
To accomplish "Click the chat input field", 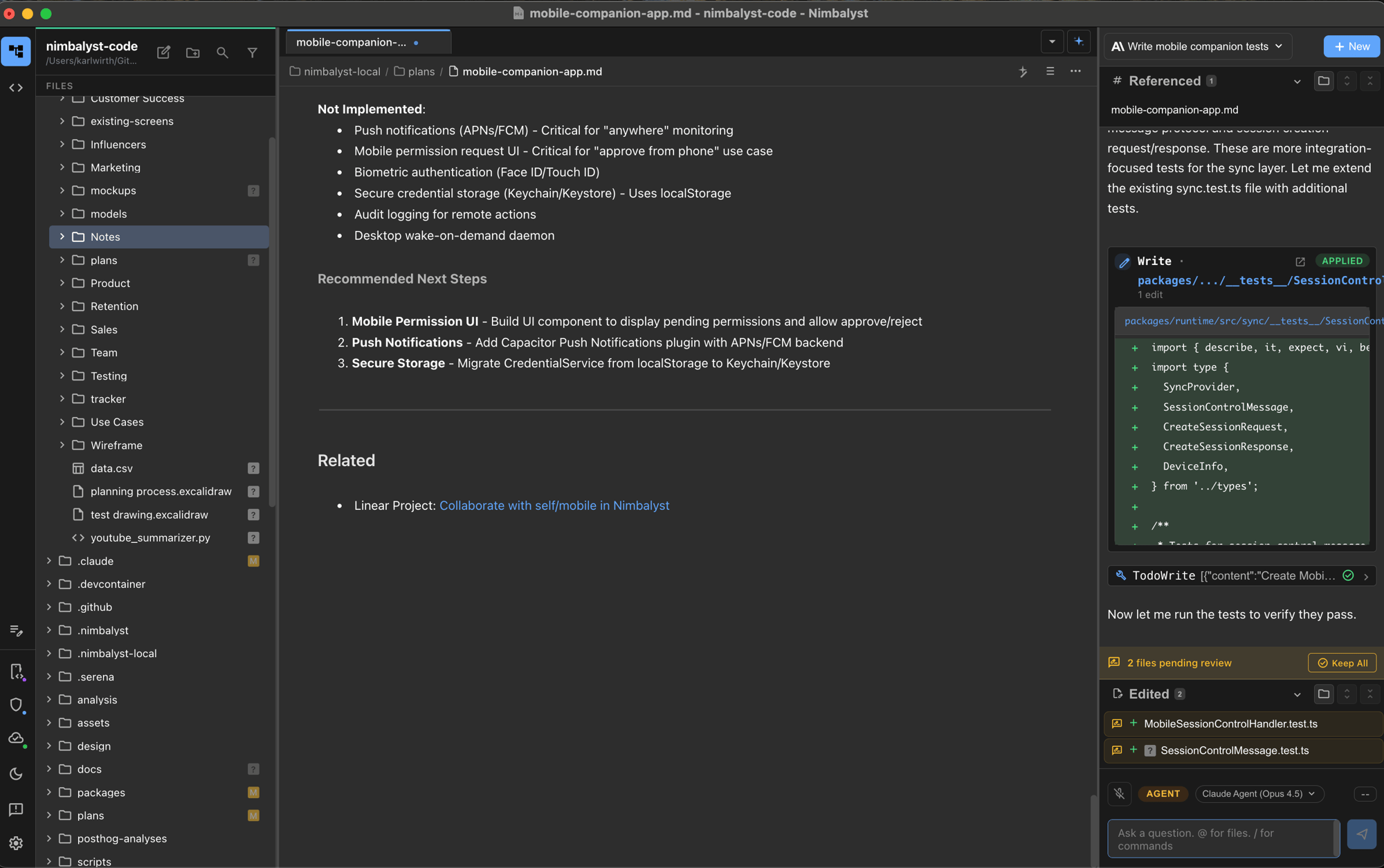I will click(1221, 839).
